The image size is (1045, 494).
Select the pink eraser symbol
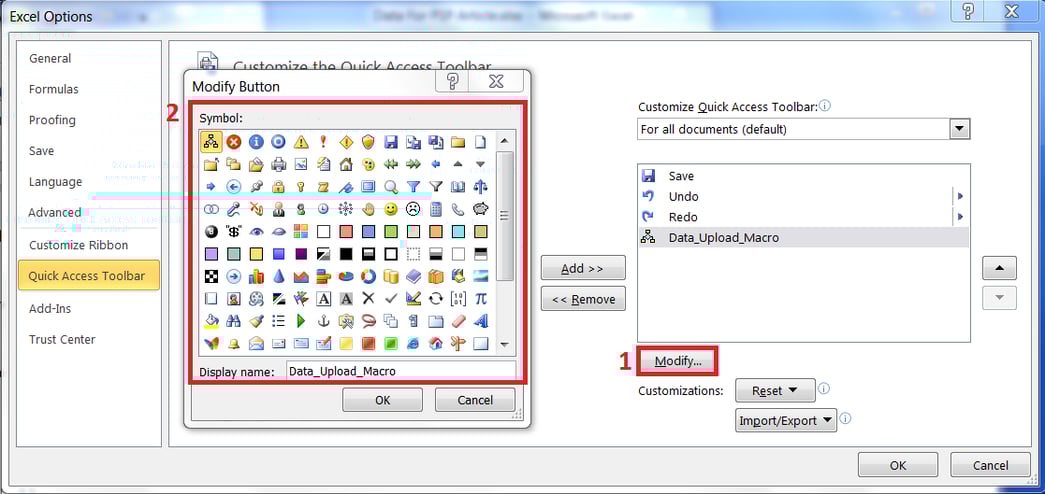tap(458, 321)
